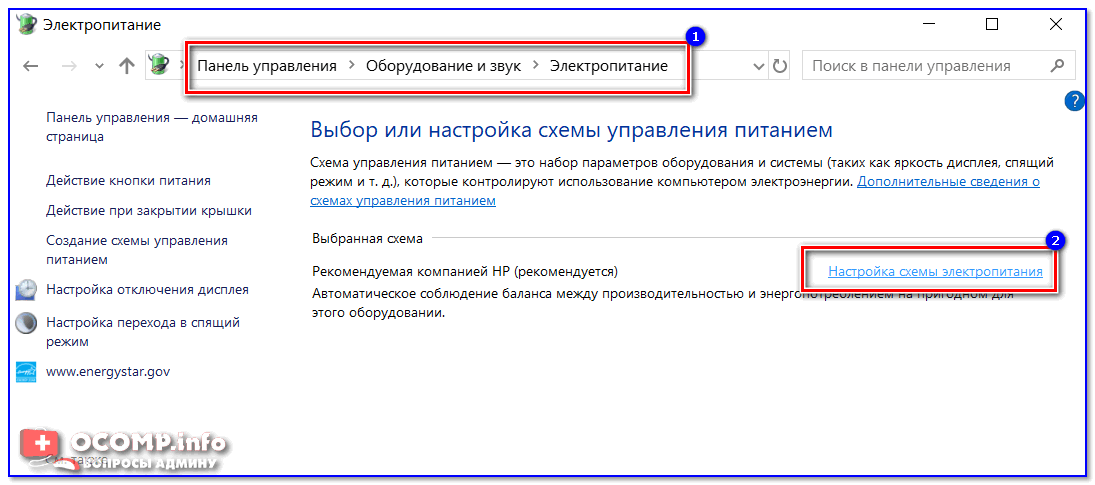Click the moon icon beside спящий режим
This screenshot has height=485, width=1095.
(x=27, y=322)
